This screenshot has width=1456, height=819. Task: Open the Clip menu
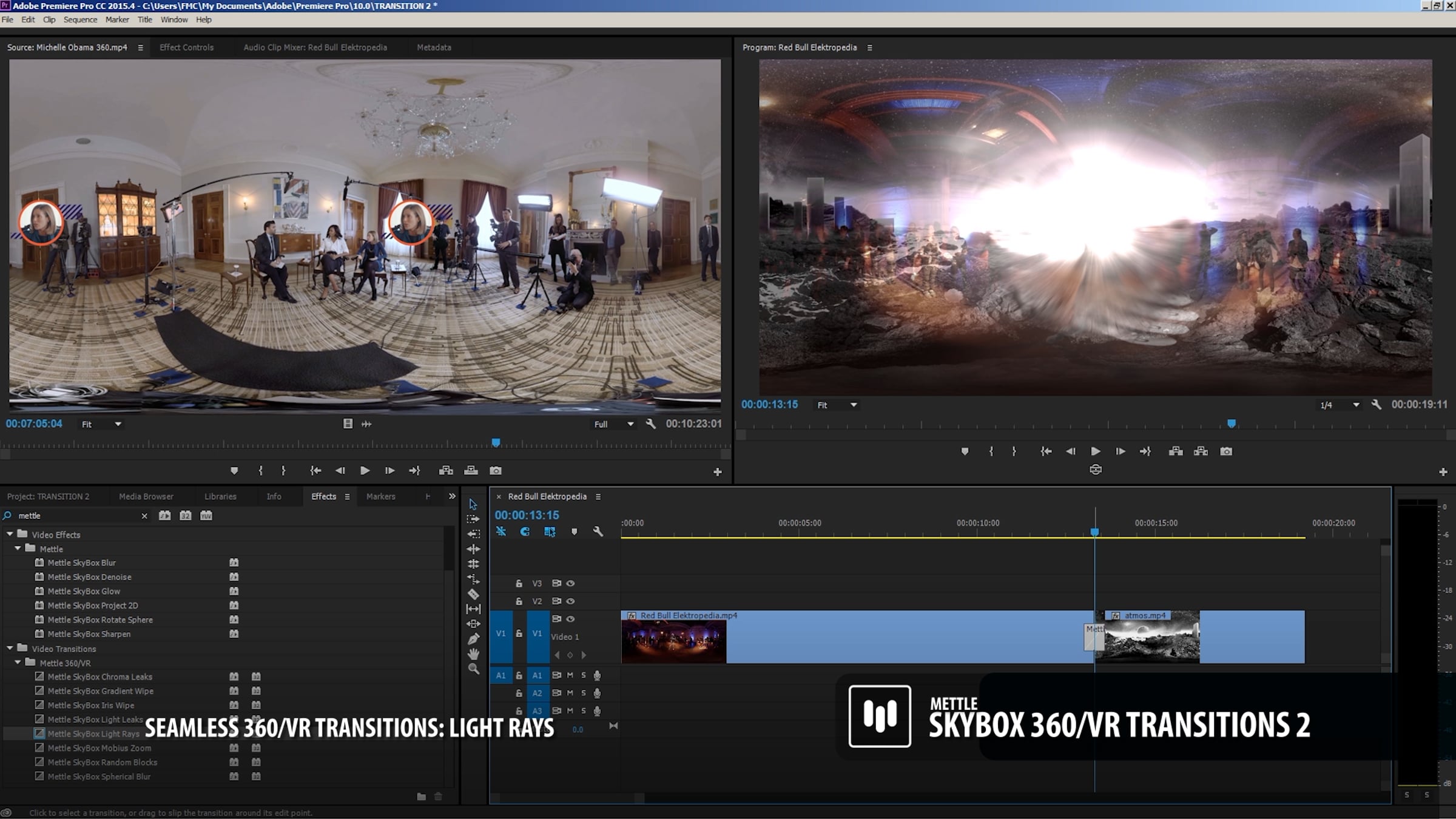coord(49,19)
